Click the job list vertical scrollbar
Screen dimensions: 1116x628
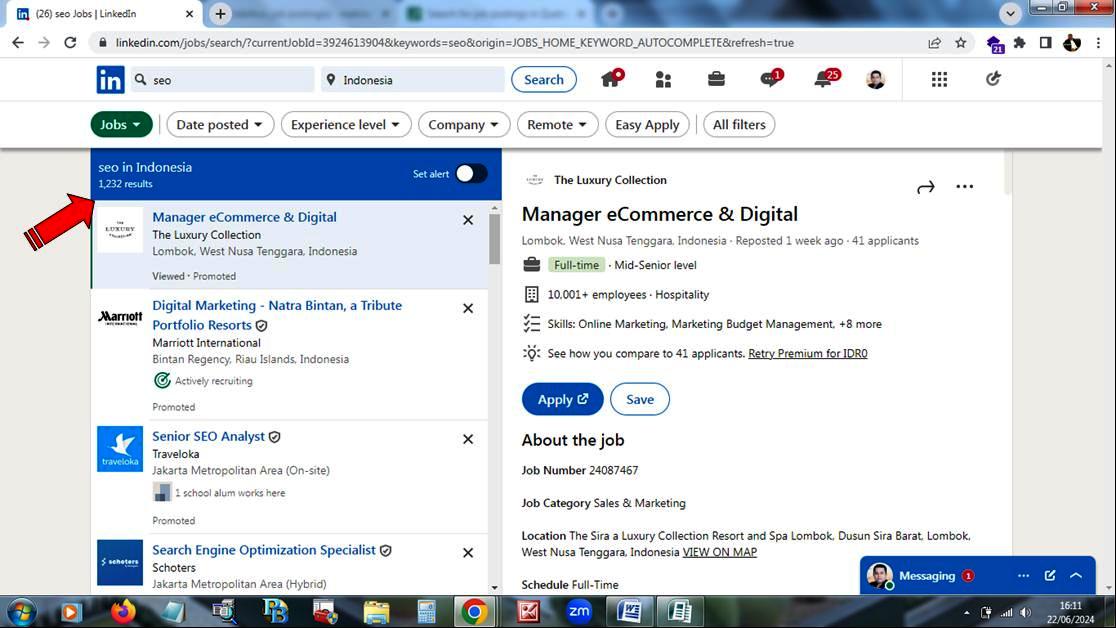(494, 240)
